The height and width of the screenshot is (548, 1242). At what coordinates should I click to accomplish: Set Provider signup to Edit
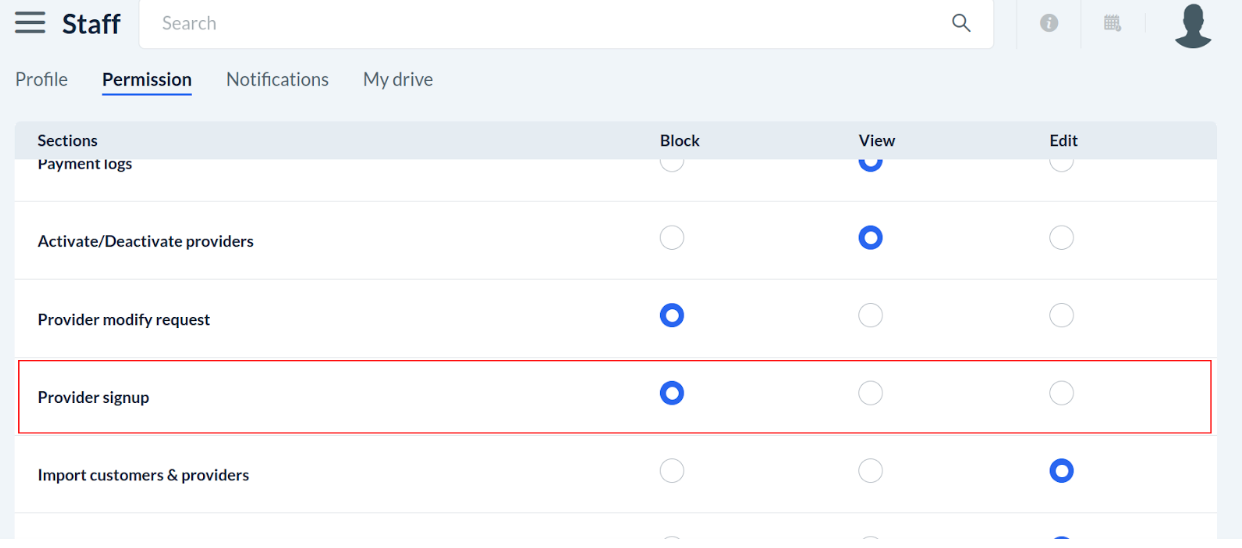click(x=1061, y=394)
